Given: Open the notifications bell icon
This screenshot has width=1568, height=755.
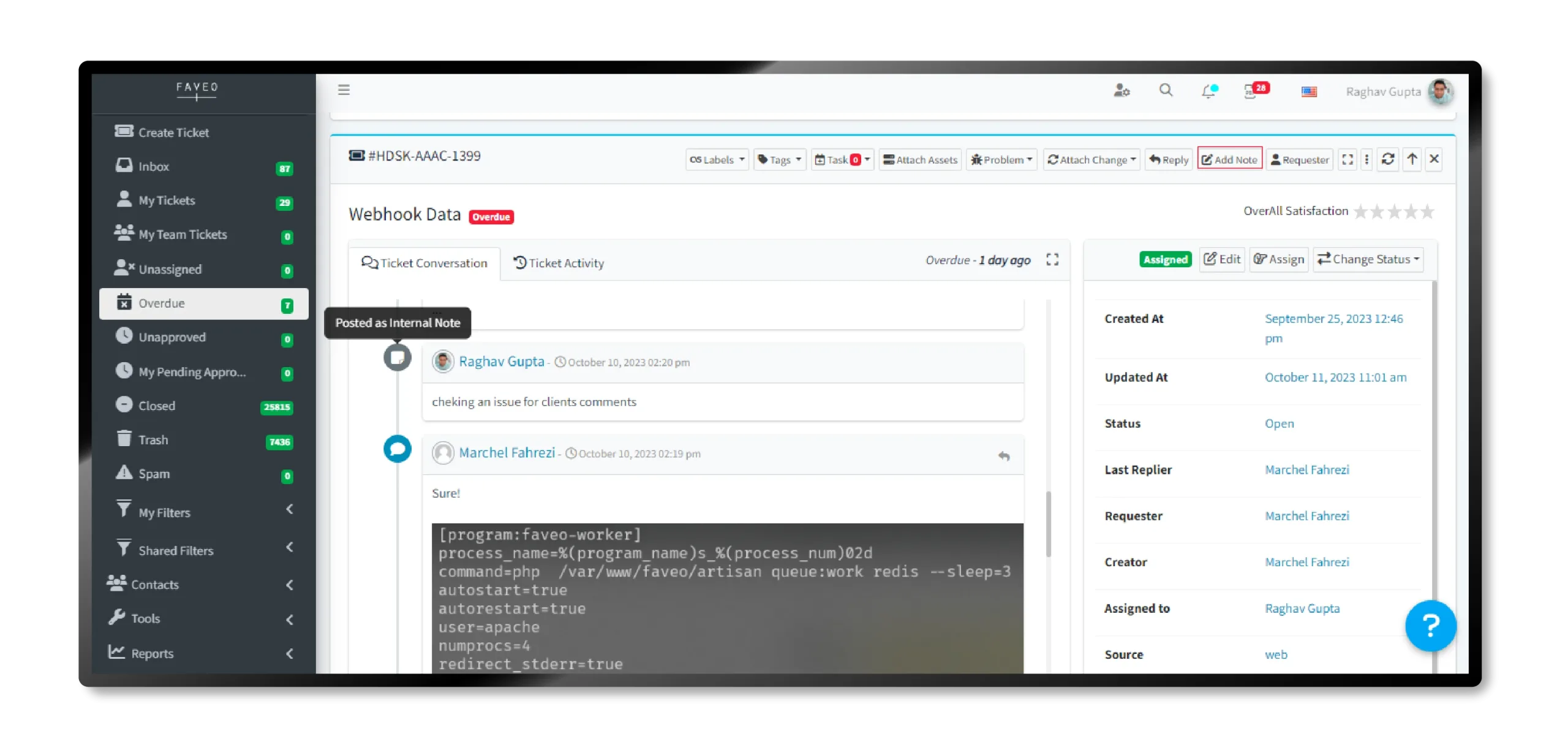Looking at the screenshot, I should [1208, 91].
